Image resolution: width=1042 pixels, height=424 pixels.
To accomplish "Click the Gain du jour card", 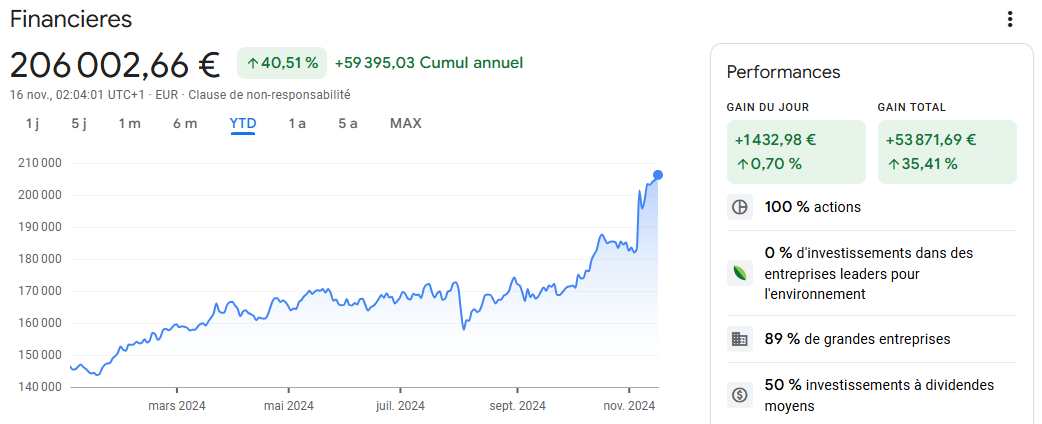I will [x=796, y=152].
